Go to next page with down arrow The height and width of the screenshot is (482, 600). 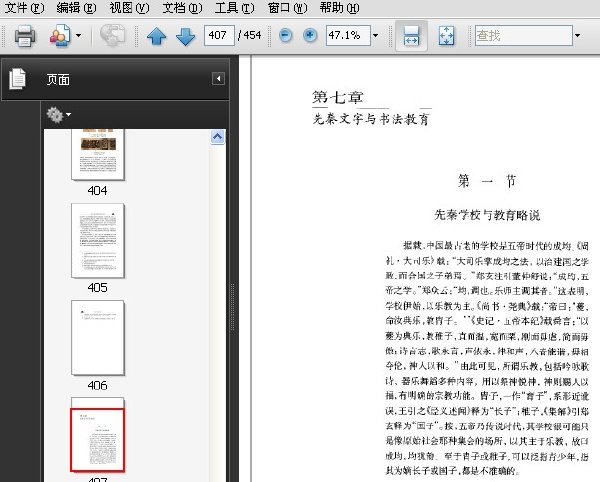pos(186,36)
